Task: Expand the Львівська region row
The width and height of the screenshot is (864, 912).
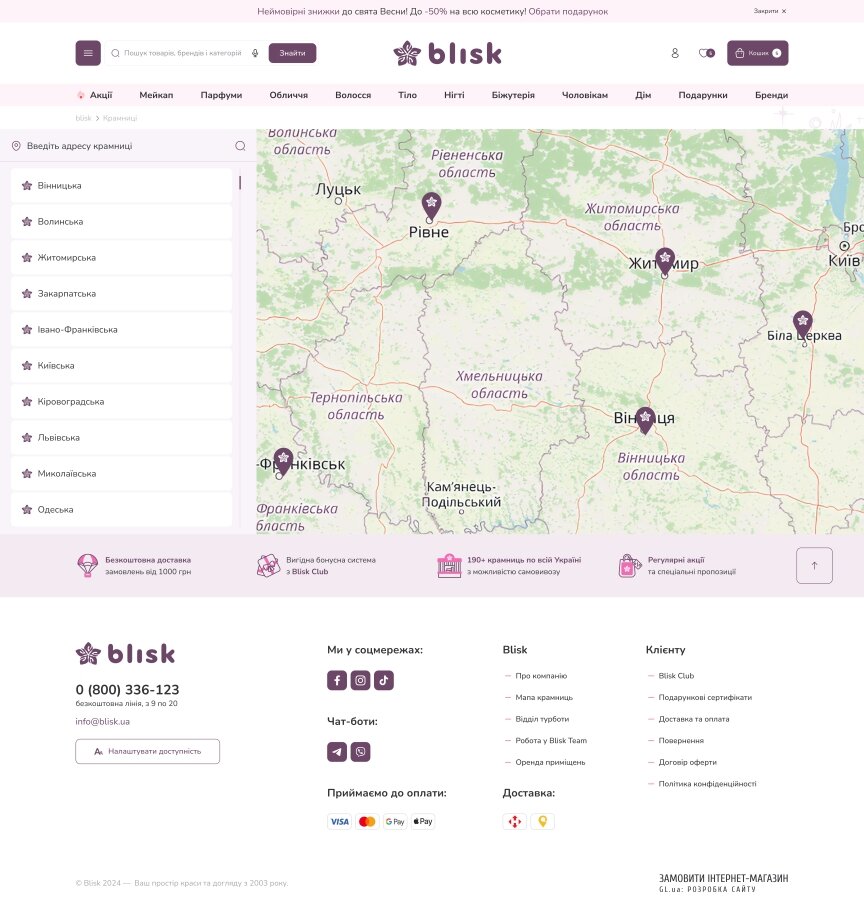Action: click(x=121, y=438)
